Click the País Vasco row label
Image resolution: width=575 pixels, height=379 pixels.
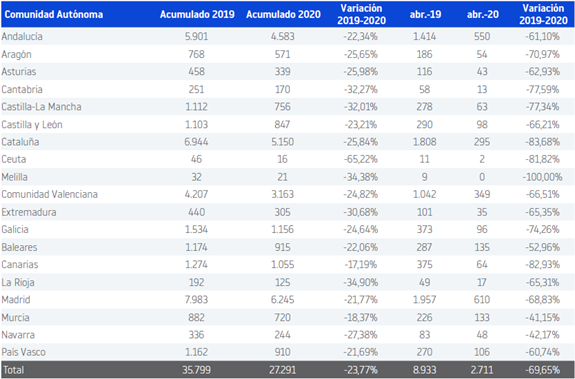pos(23,352)
